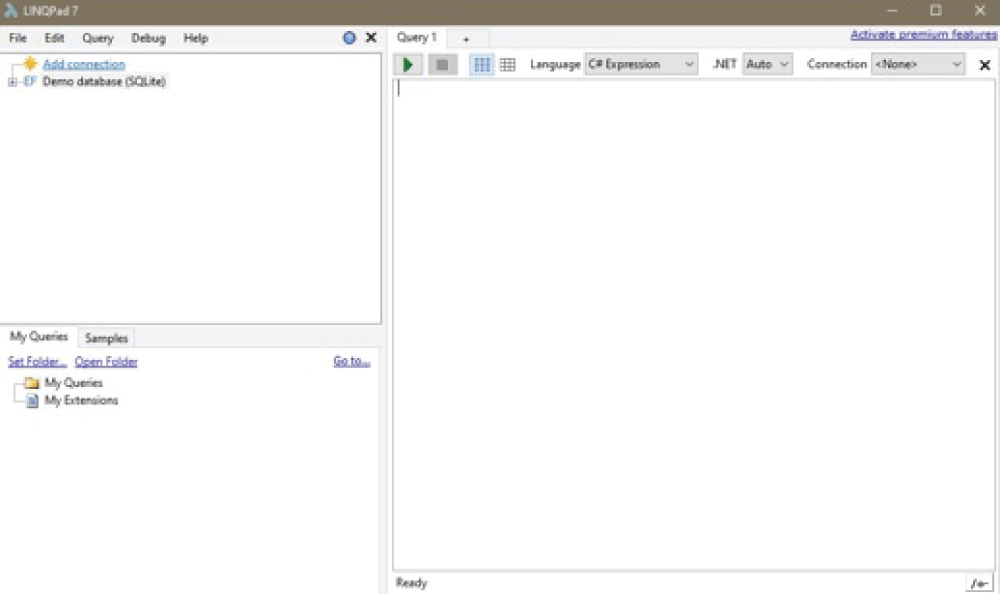Click the Add connection link
This screenshot has height=596, width=1000.
pyautogui.click(x=84, y=64)
